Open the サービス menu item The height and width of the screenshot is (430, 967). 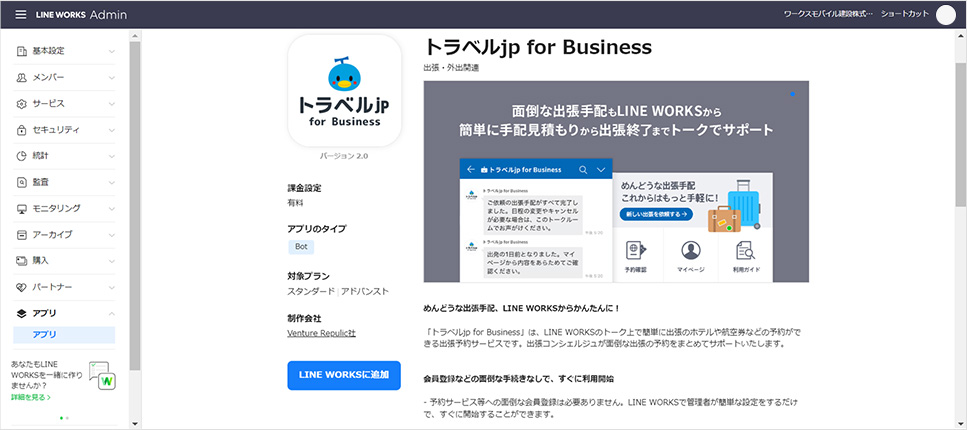pyautogui.click(x=64, y=104)
